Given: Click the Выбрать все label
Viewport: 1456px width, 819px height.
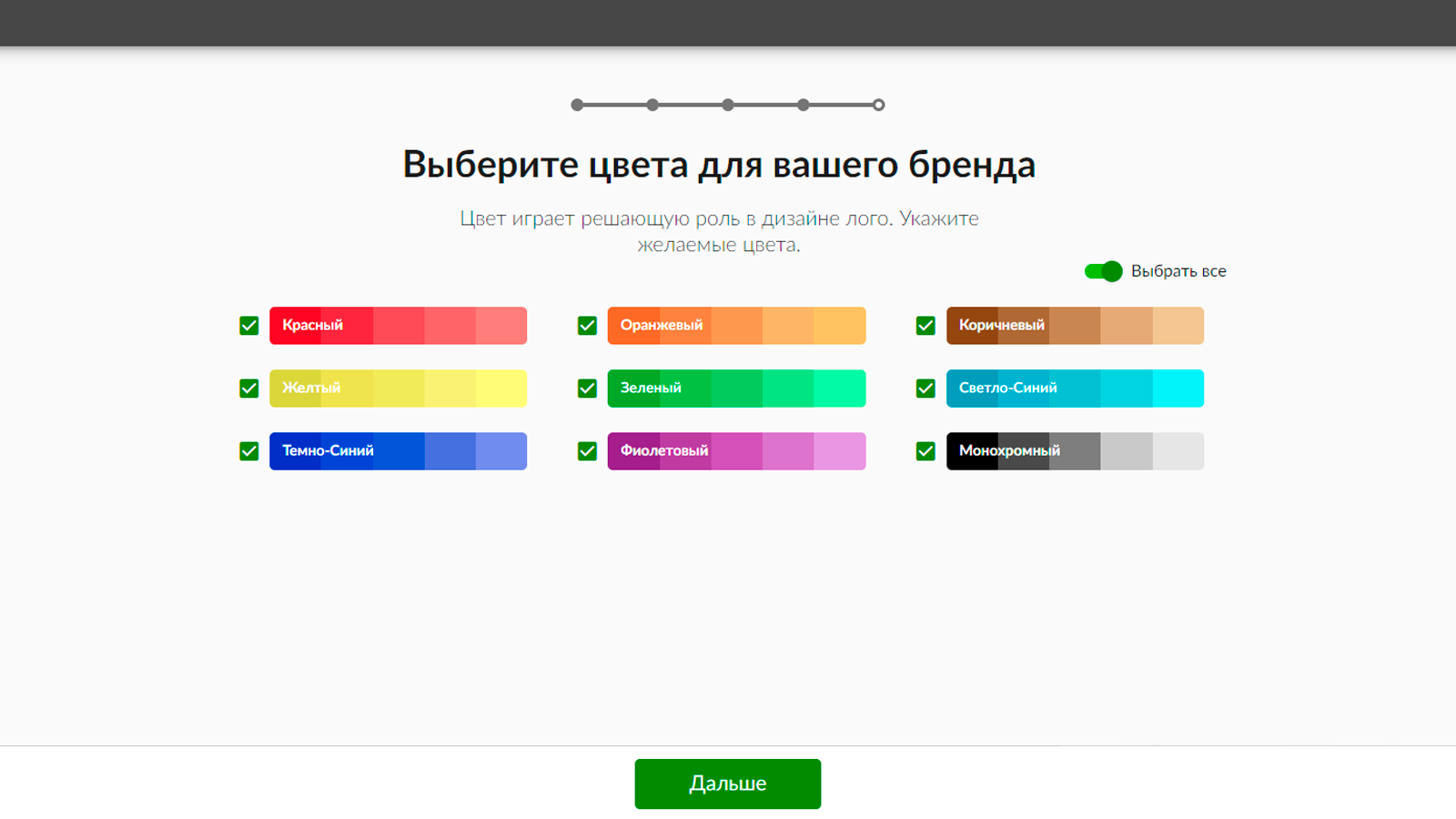Looking at the screenshot, I should pyautogui.click(x=1178, y=271).
